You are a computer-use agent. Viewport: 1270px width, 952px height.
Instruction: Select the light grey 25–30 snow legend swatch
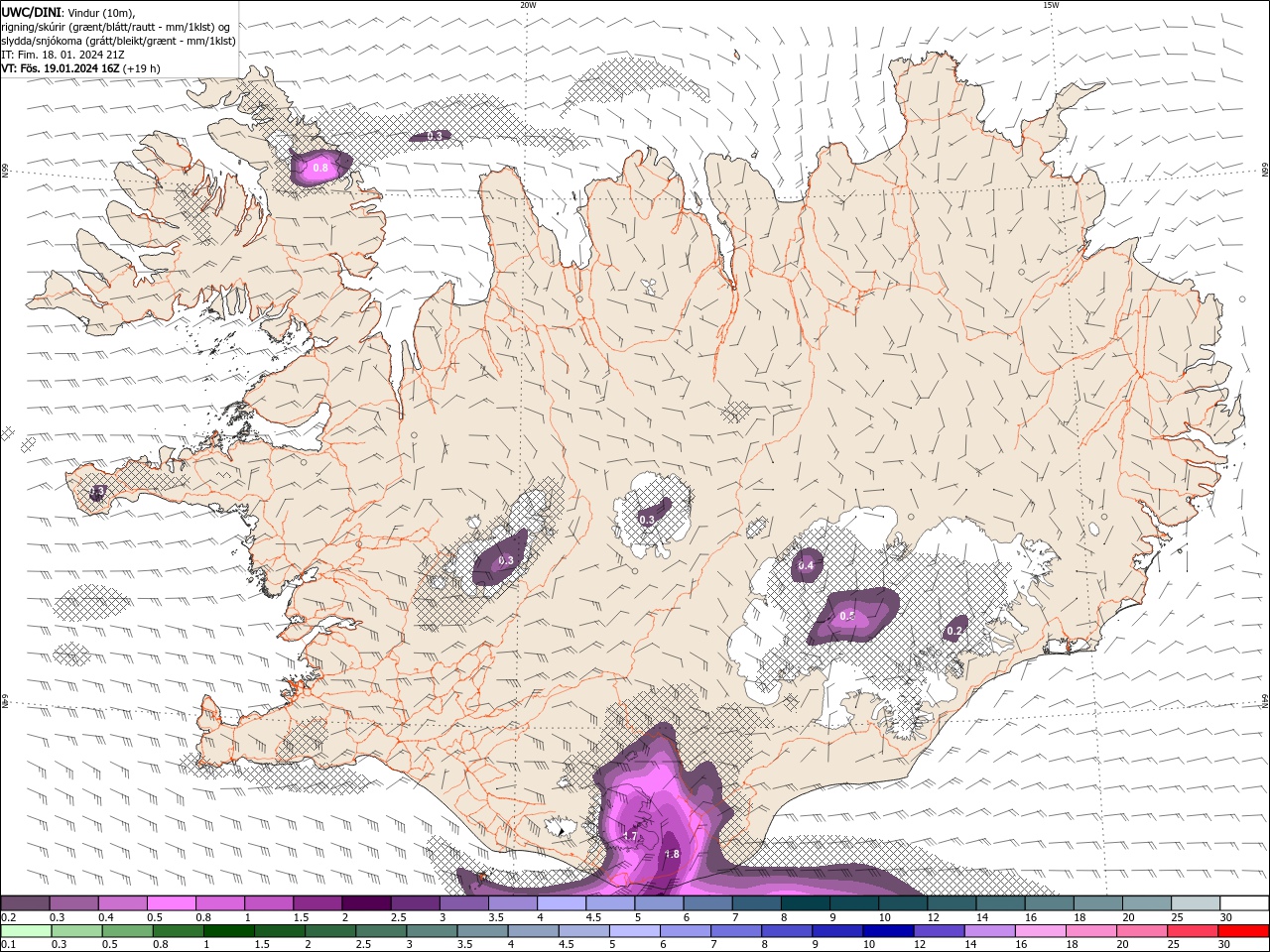pyautogui.click(x=1196, y=903)
